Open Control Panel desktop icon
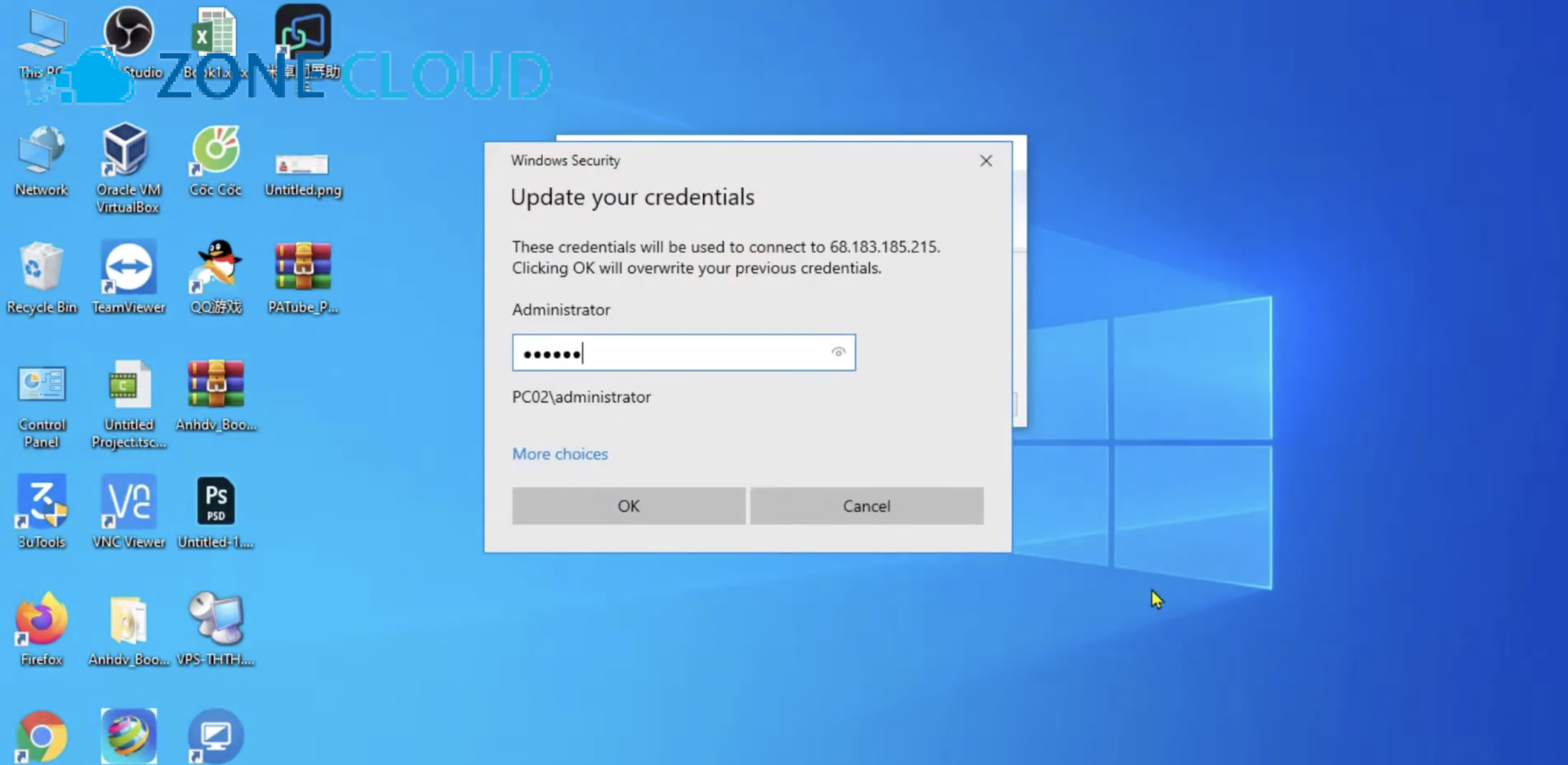The height and width of the screenshot is (765, 1568). tap(42, 405)
